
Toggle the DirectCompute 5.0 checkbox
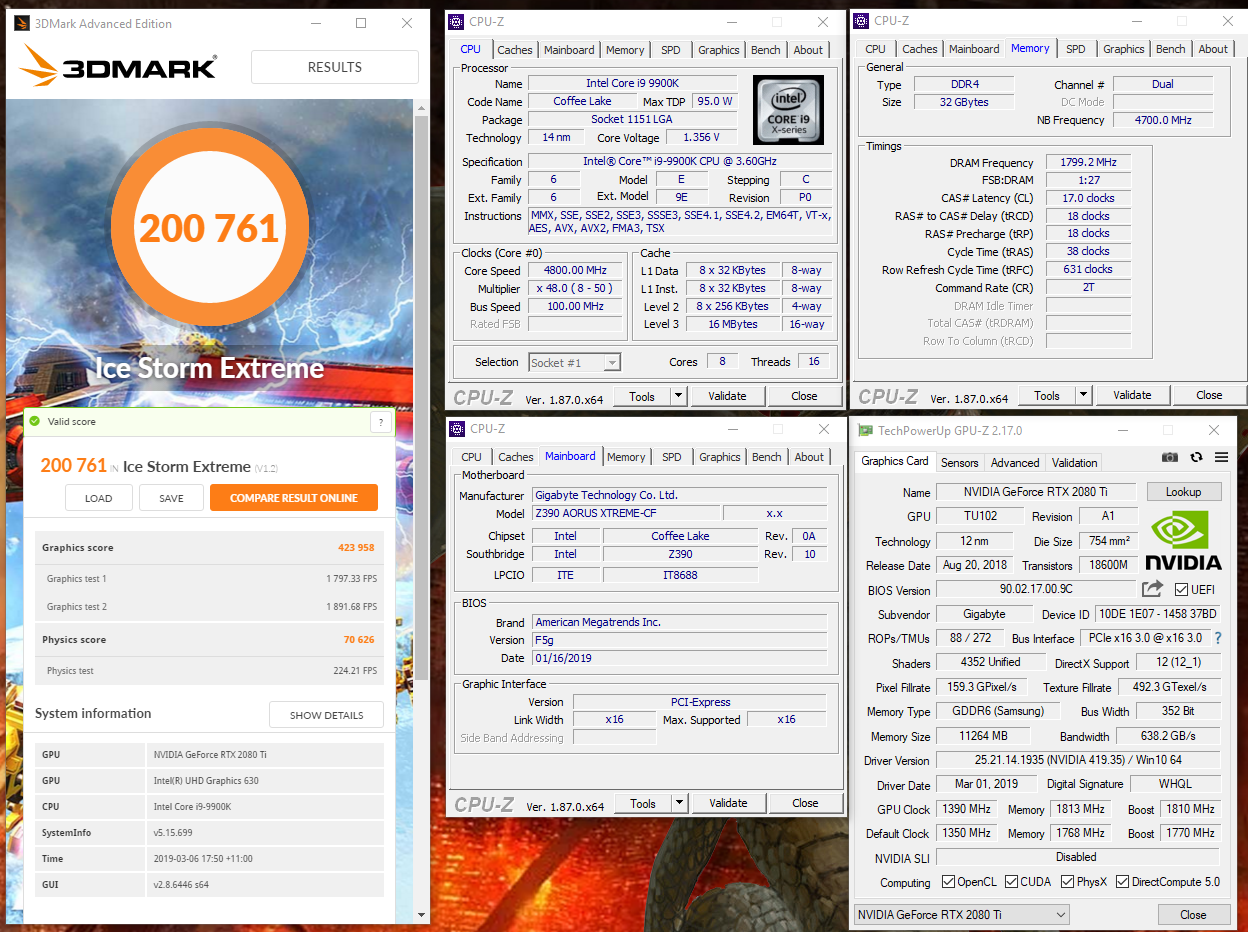tap(1122, 882)
